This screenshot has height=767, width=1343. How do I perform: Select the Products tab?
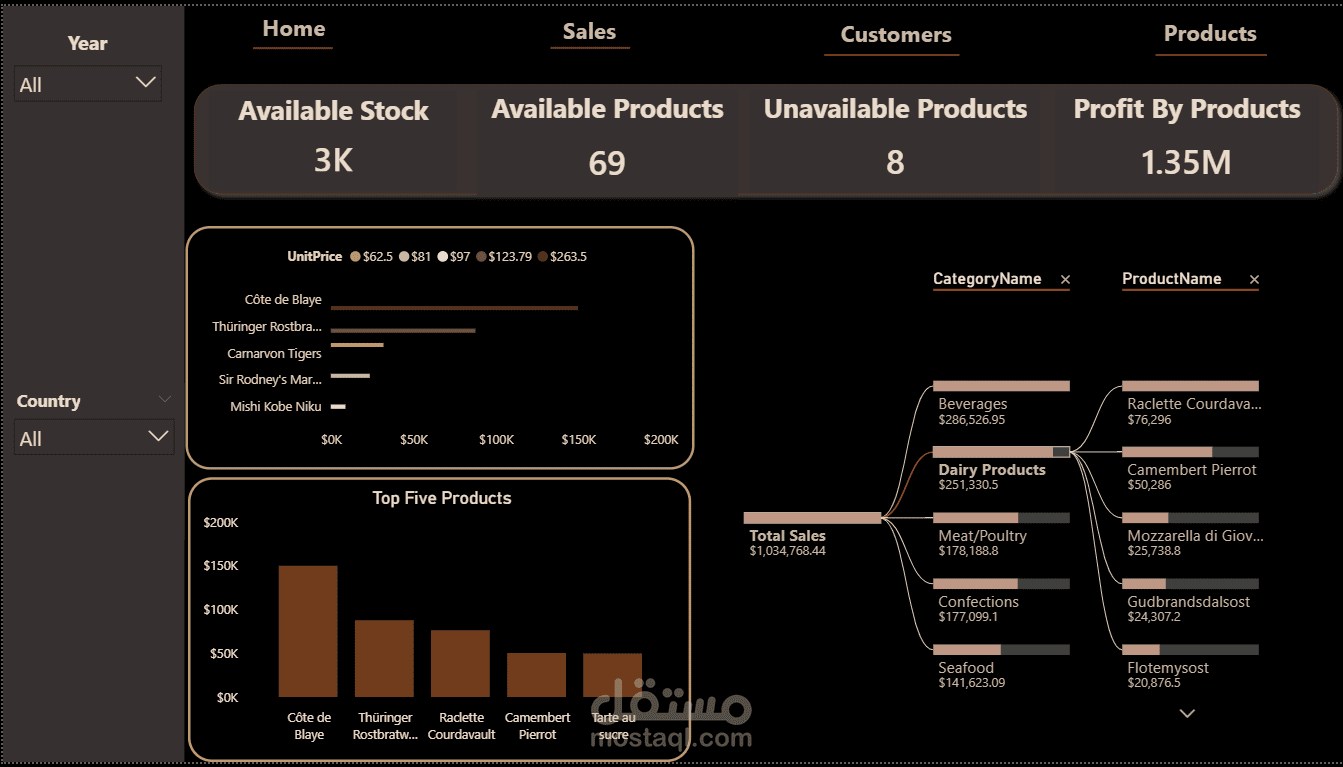[1210, 34]
